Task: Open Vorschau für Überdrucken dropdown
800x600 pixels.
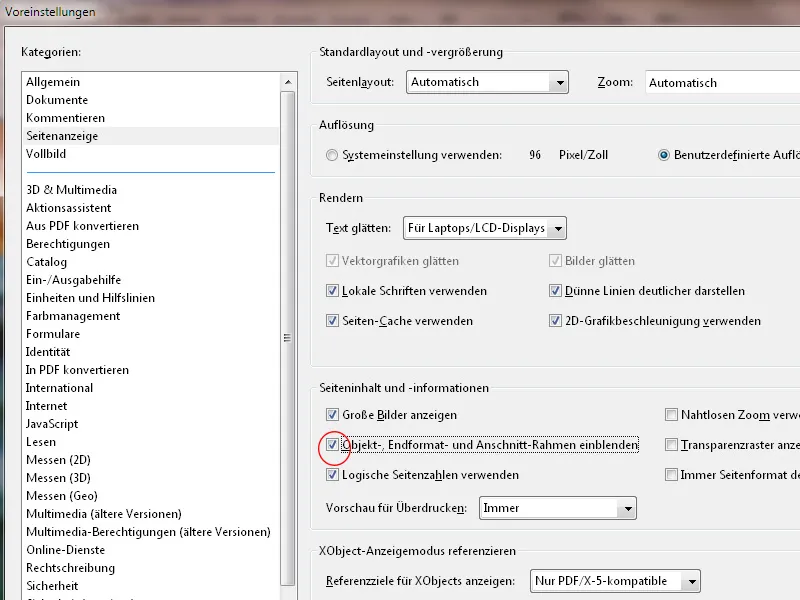Action: 558,508
